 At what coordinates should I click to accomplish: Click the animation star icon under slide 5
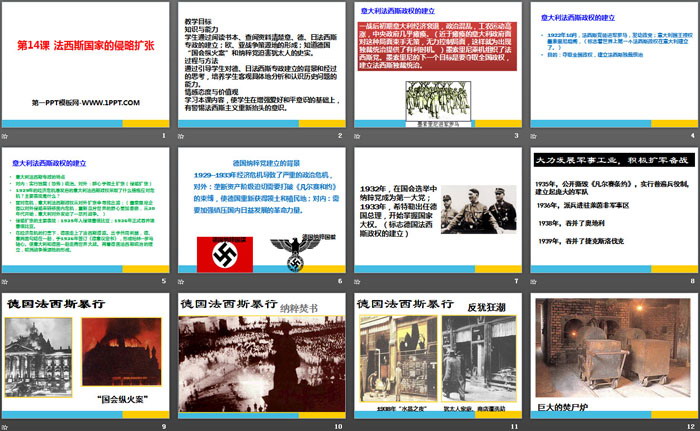pyautogui.click(x=5, y=282)
